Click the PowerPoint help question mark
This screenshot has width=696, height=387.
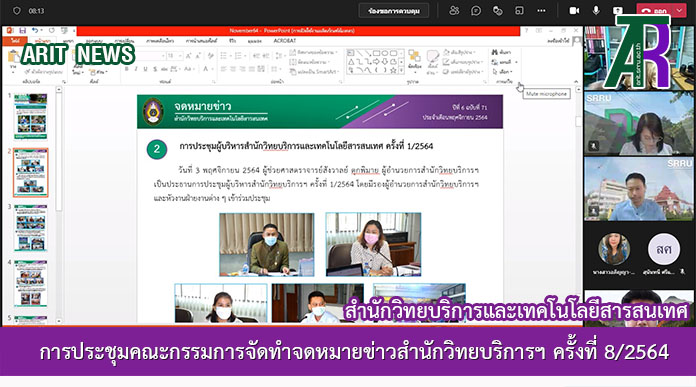(x=527, y=31)
